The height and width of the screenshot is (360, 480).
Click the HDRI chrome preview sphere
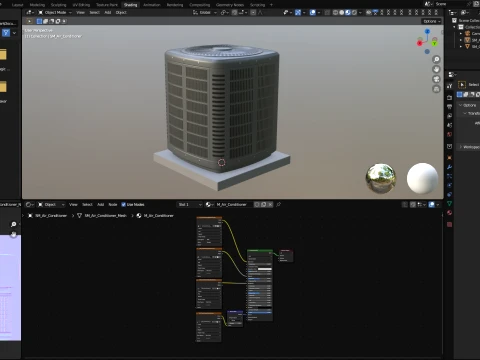point(381,178)
